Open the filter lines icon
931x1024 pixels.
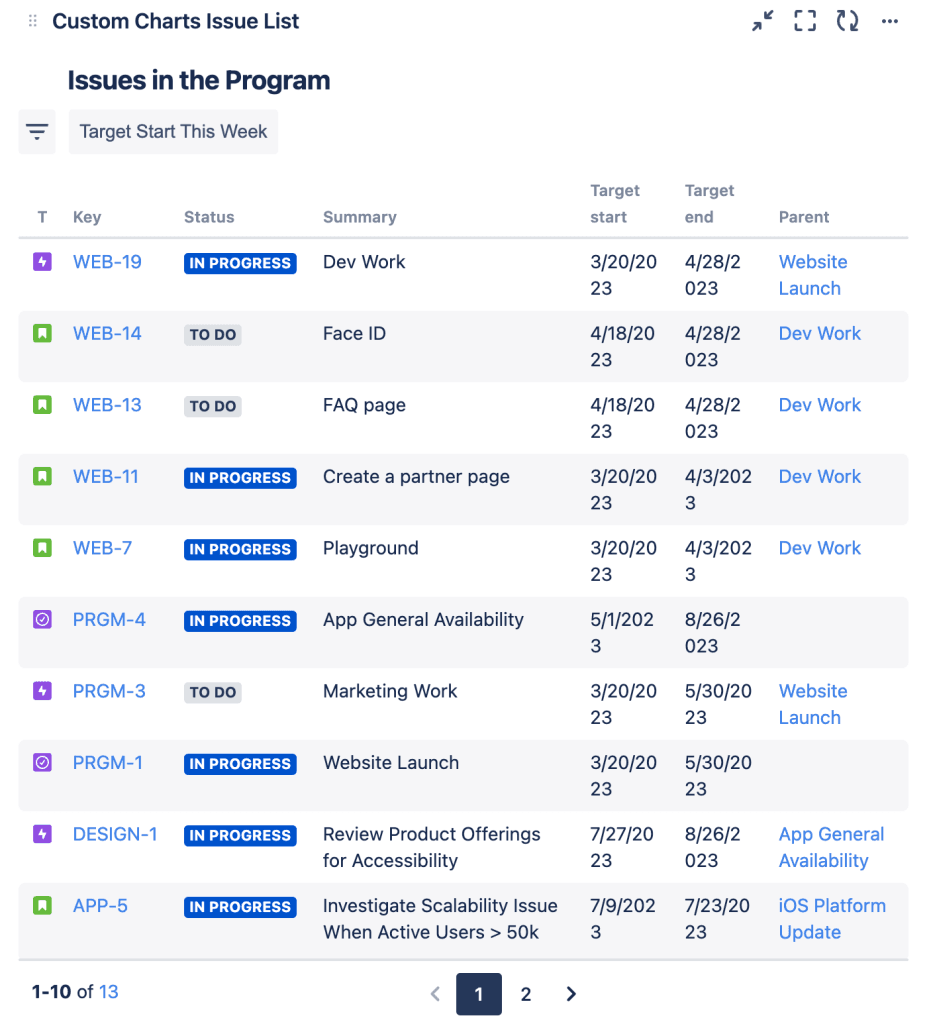click(37, 132)
